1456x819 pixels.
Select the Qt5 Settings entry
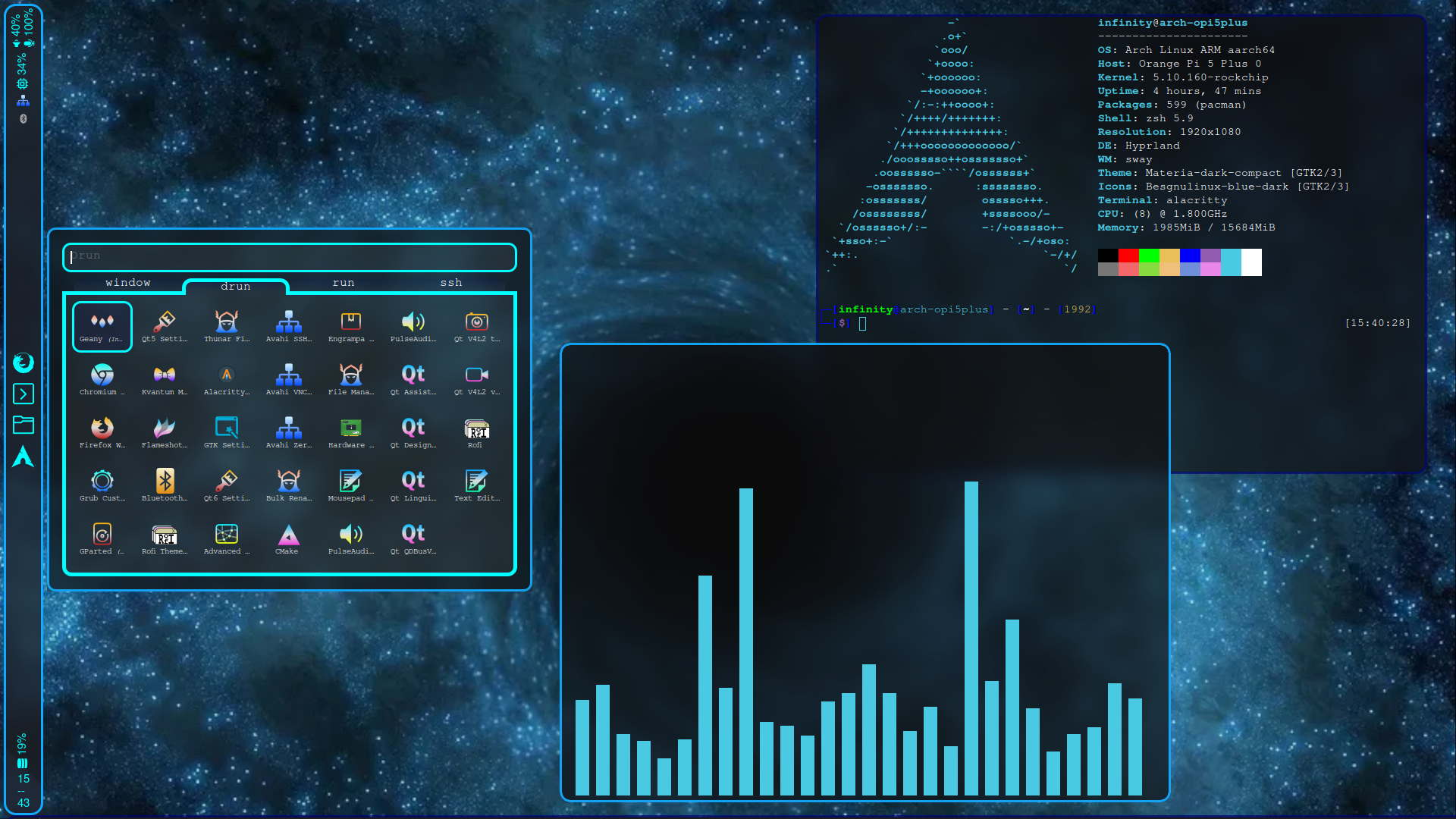164,326
